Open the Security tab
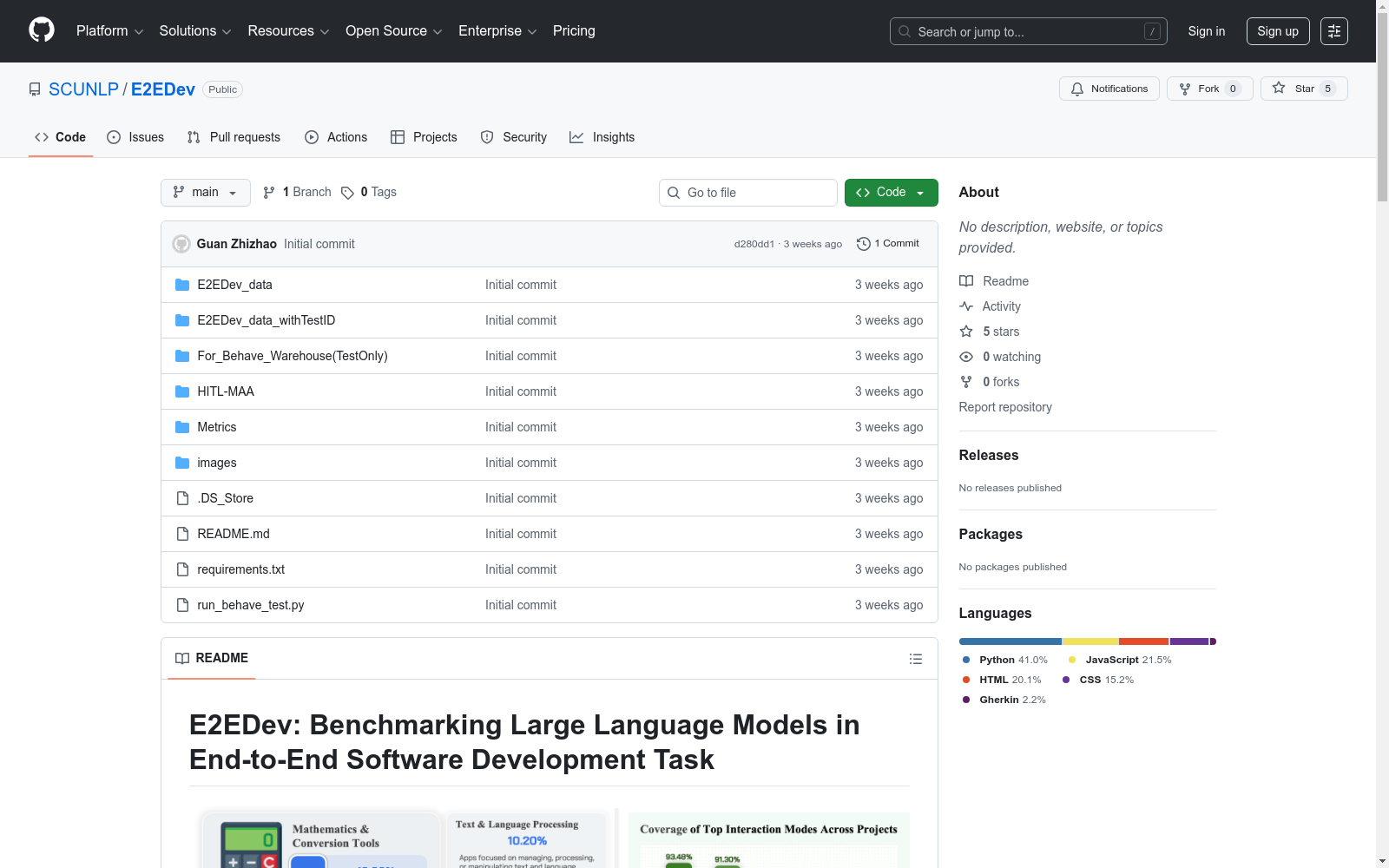This screenshot has width=1389, height=868. pos(514,137)
